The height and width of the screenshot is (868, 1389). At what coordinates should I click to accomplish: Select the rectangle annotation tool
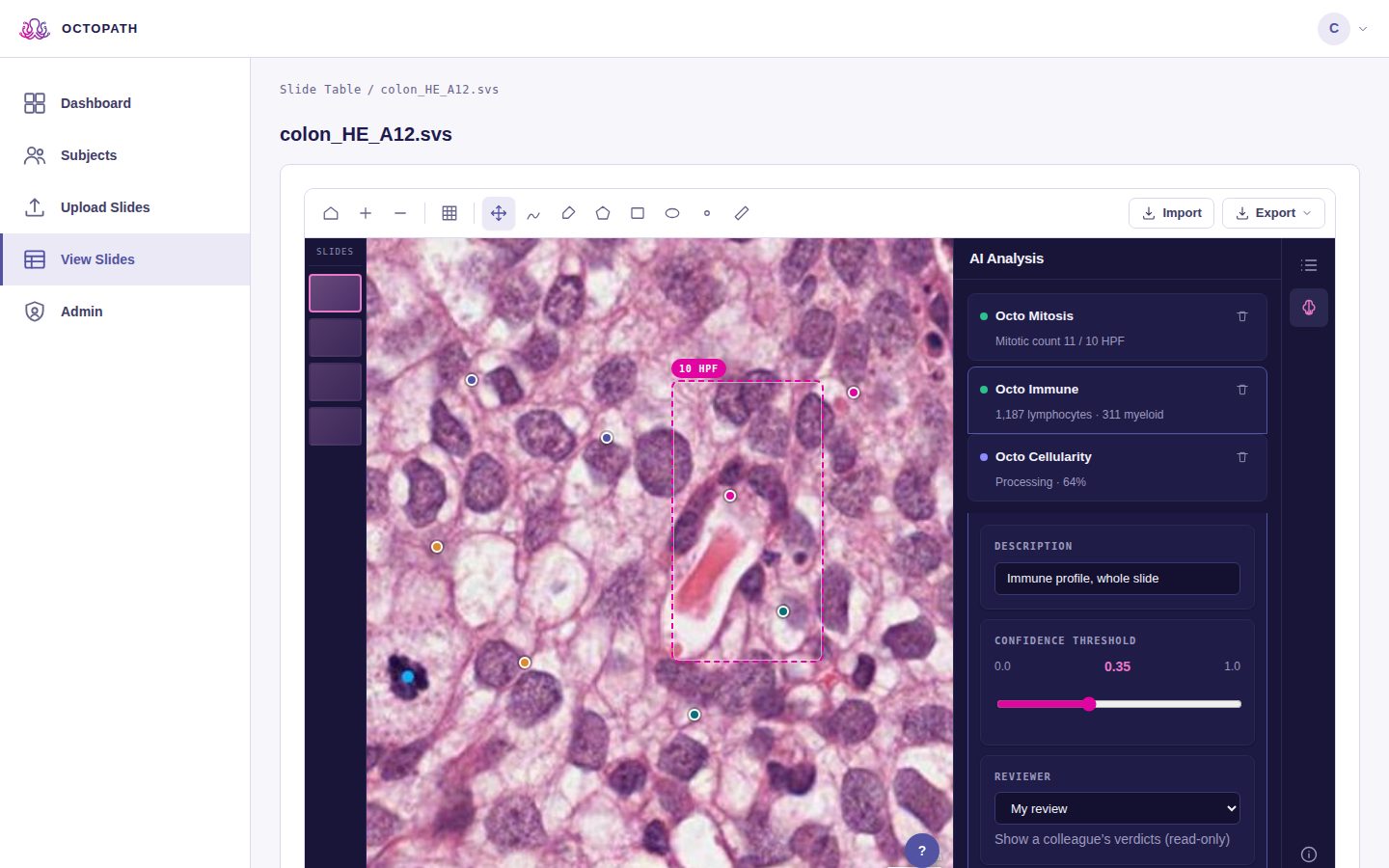pos(638,213)
